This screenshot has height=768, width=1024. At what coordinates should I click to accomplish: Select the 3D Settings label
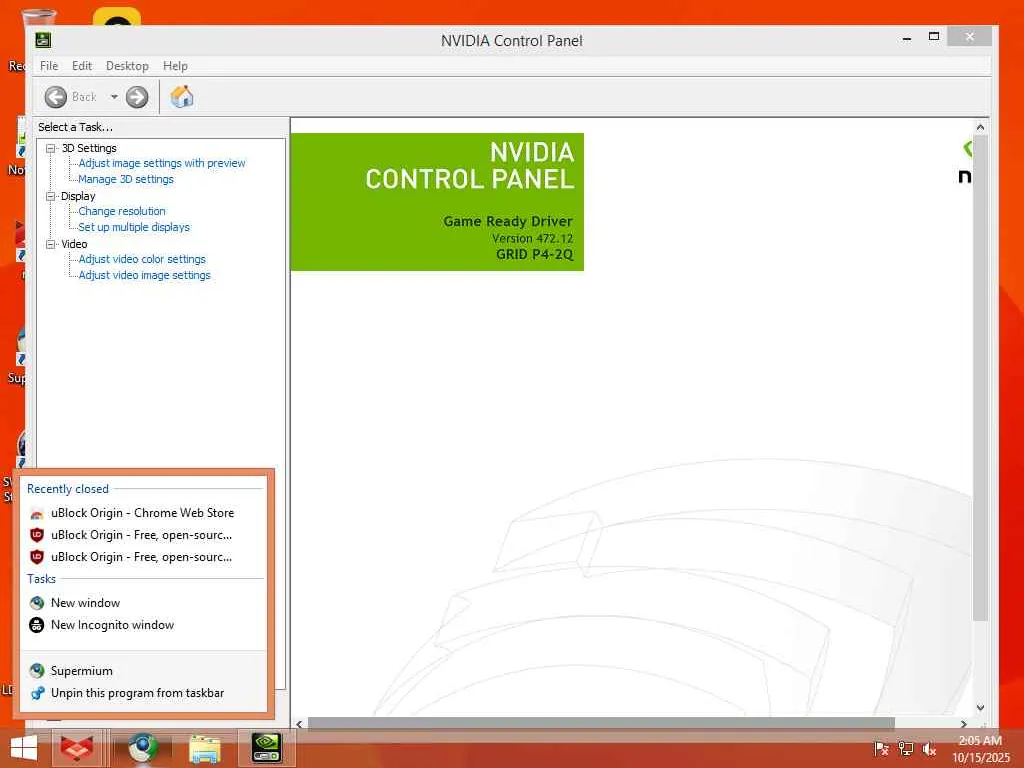tap(89, 148)
